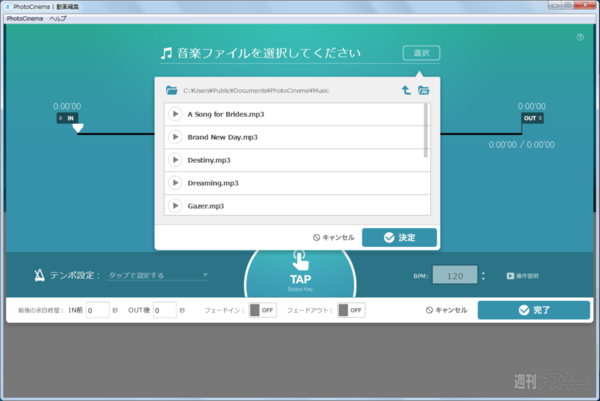Viewport: 600px width, 401px height.
Task: Select the Dreaming.mp3 row
Action: tap(297, 183)
